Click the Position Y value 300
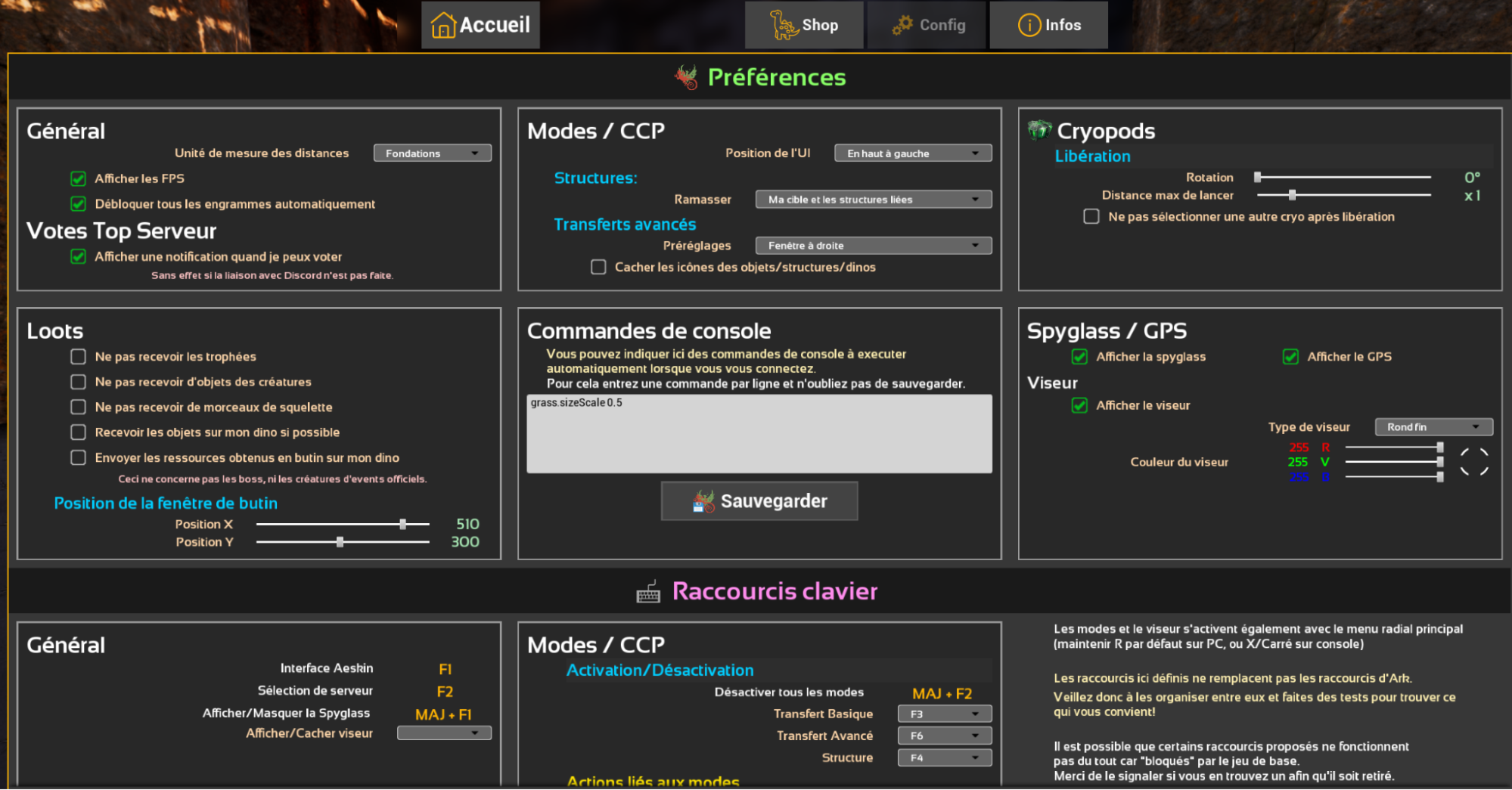1512x790 pixels. point(465,542)
